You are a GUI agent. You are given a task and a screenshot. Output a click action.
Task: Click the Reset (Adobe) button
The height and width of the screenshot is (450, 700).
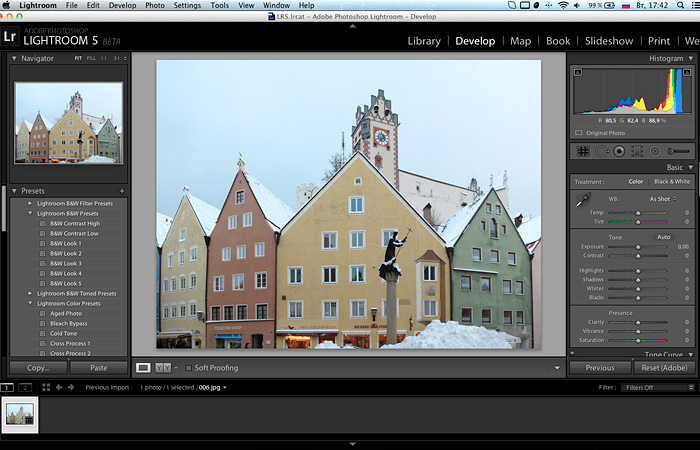(x=665, y=368)
